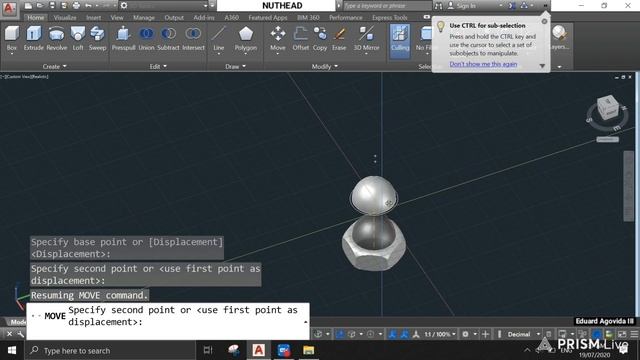This screenshot has height=360, width=640.
Task: Expand the Draw panel dropdown
Action: [x=236, y=66]
